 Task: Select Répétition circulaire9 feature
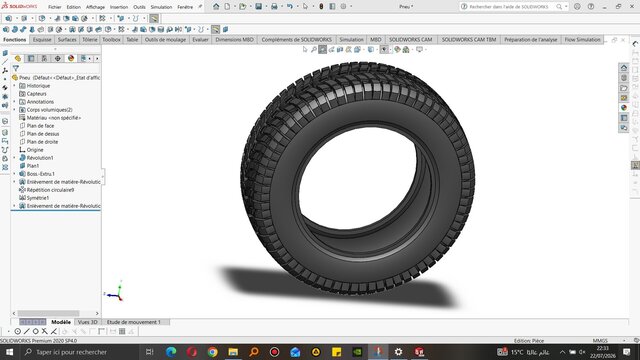pos(50,190)
